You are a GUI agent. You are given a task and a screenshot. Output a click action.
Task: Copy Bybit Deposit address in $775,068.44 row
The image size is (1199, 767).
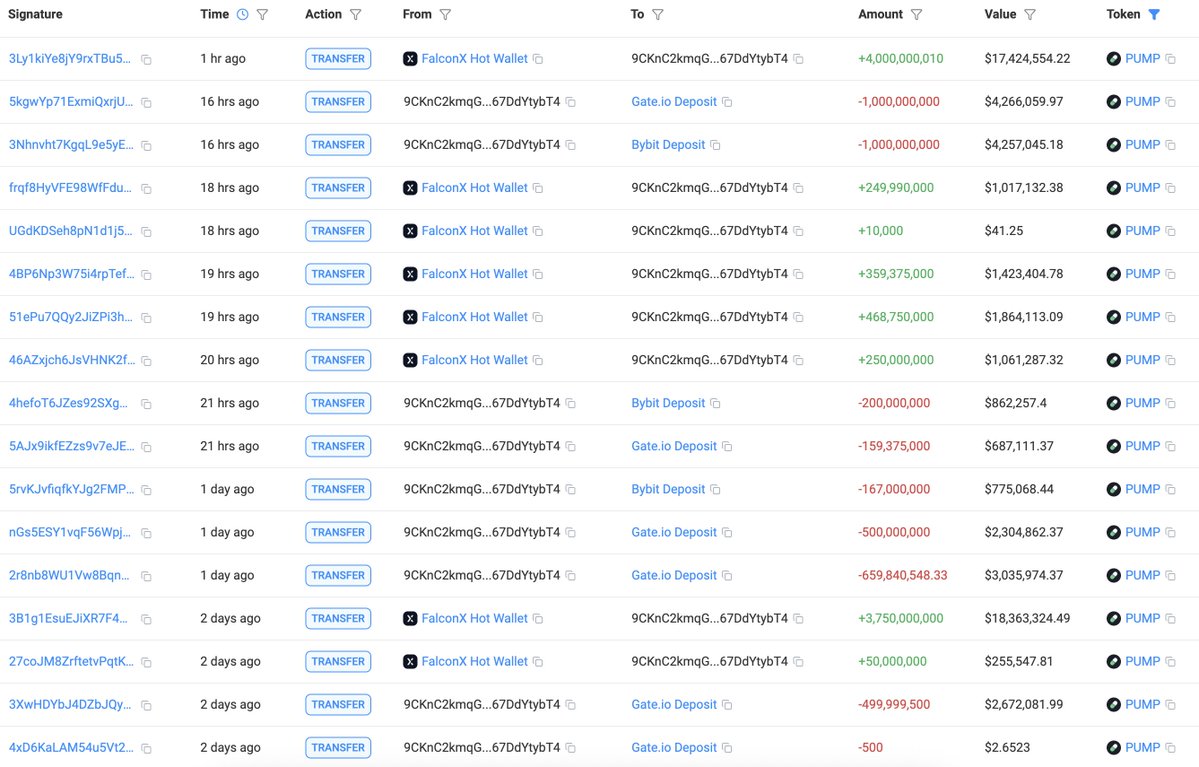[x=715, y=489]
